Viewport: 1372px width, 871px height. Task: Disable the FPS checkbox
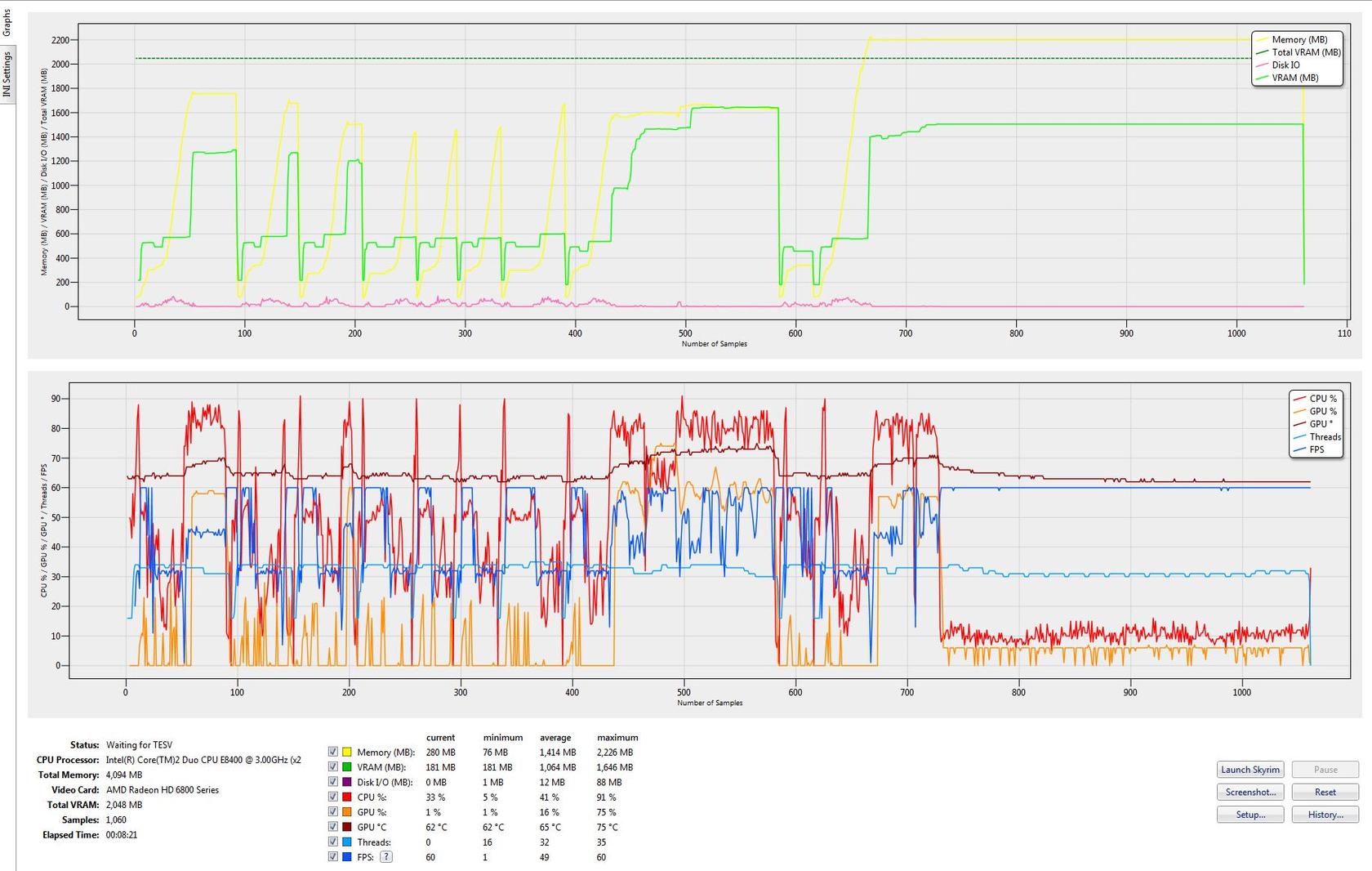pyautogui.click(x=333, y=857)
